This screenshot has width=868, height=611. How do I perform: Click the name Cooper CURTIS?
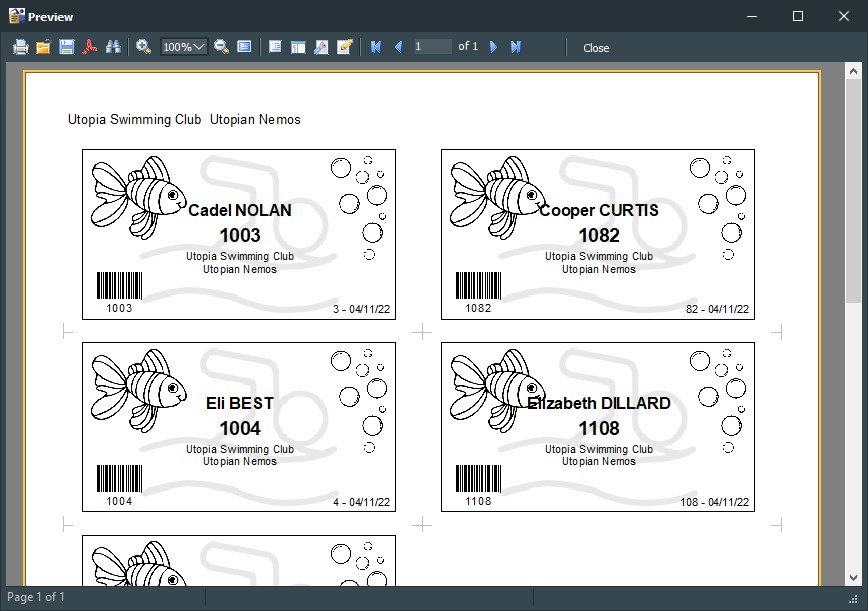click(599, 210)
